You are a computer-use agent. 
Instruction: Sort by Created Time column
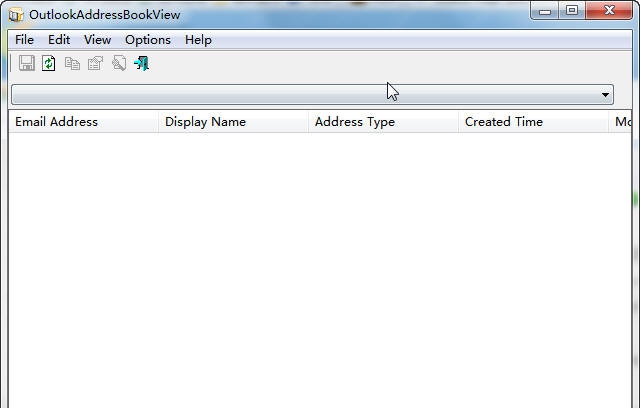(533, 122)
